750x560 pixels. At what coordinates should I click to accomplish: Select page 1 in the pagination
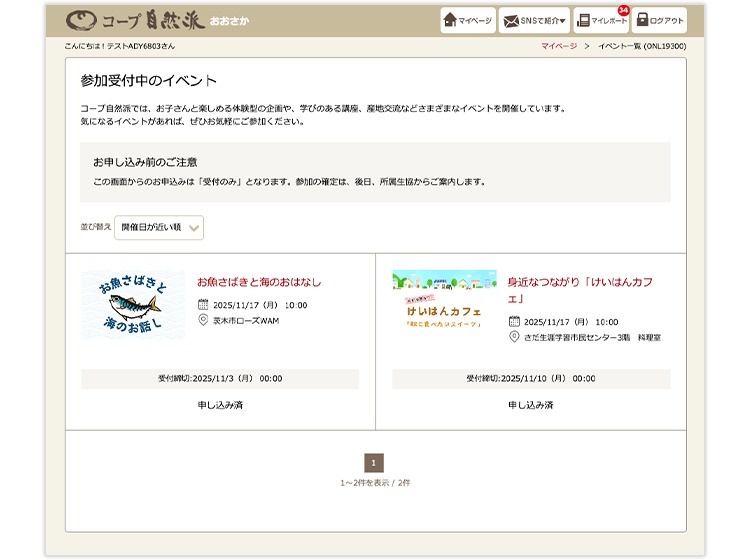coord(374,463)
